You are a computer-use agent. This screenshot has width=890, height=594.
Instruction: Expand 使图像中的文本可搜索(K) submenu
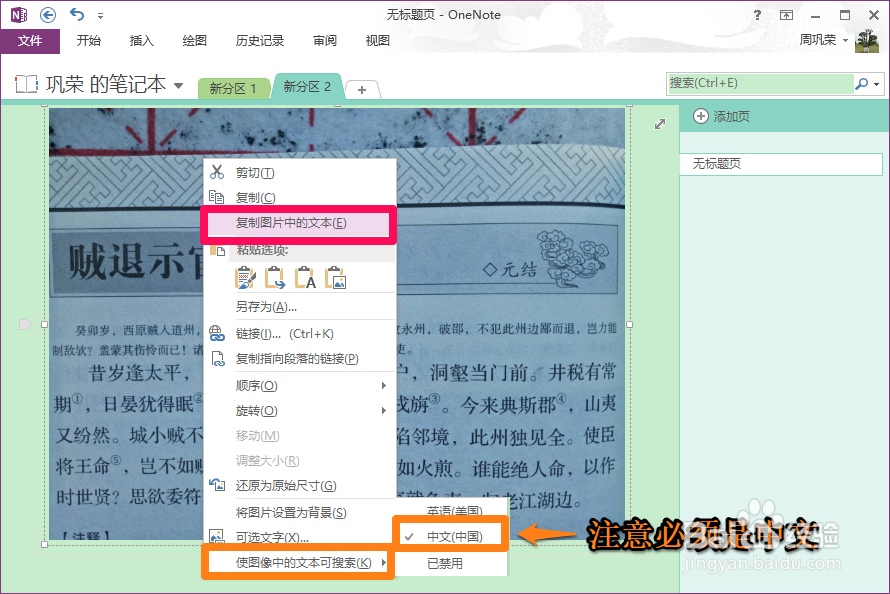298,562
